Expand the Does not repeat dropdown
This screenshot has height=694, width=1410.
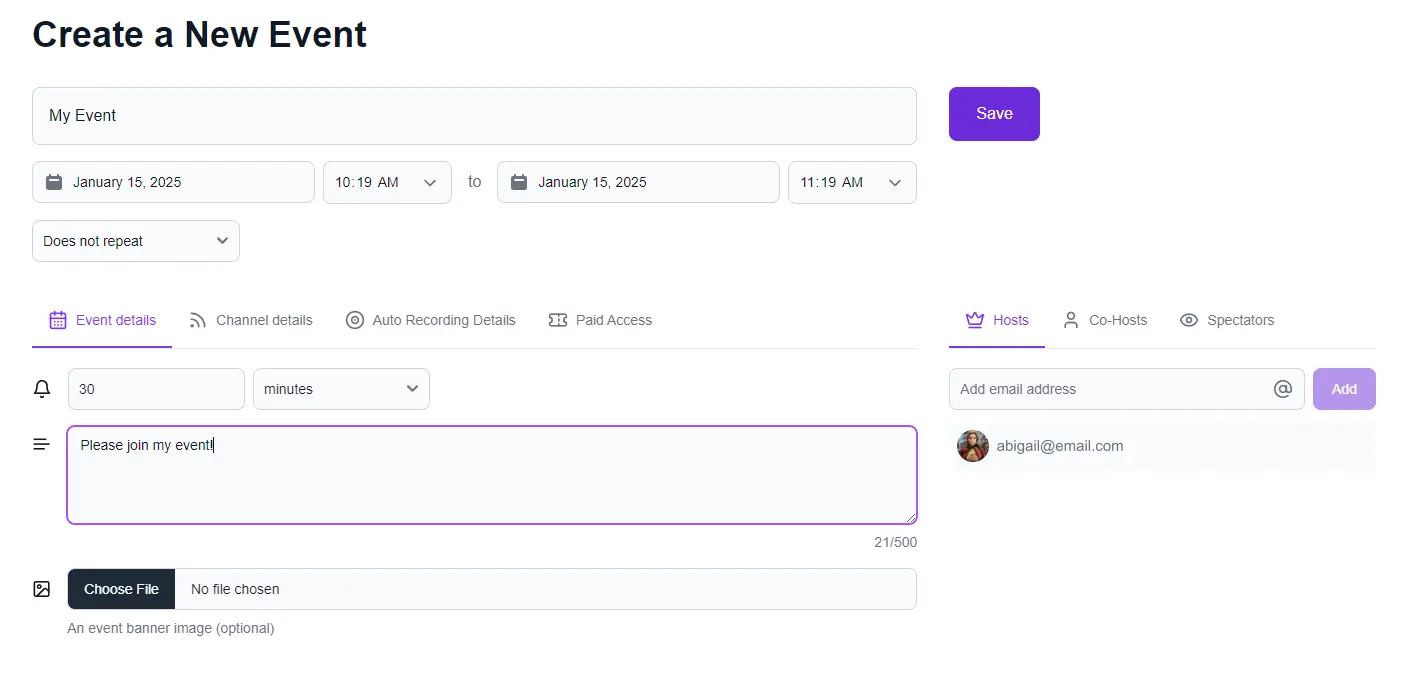136,241
